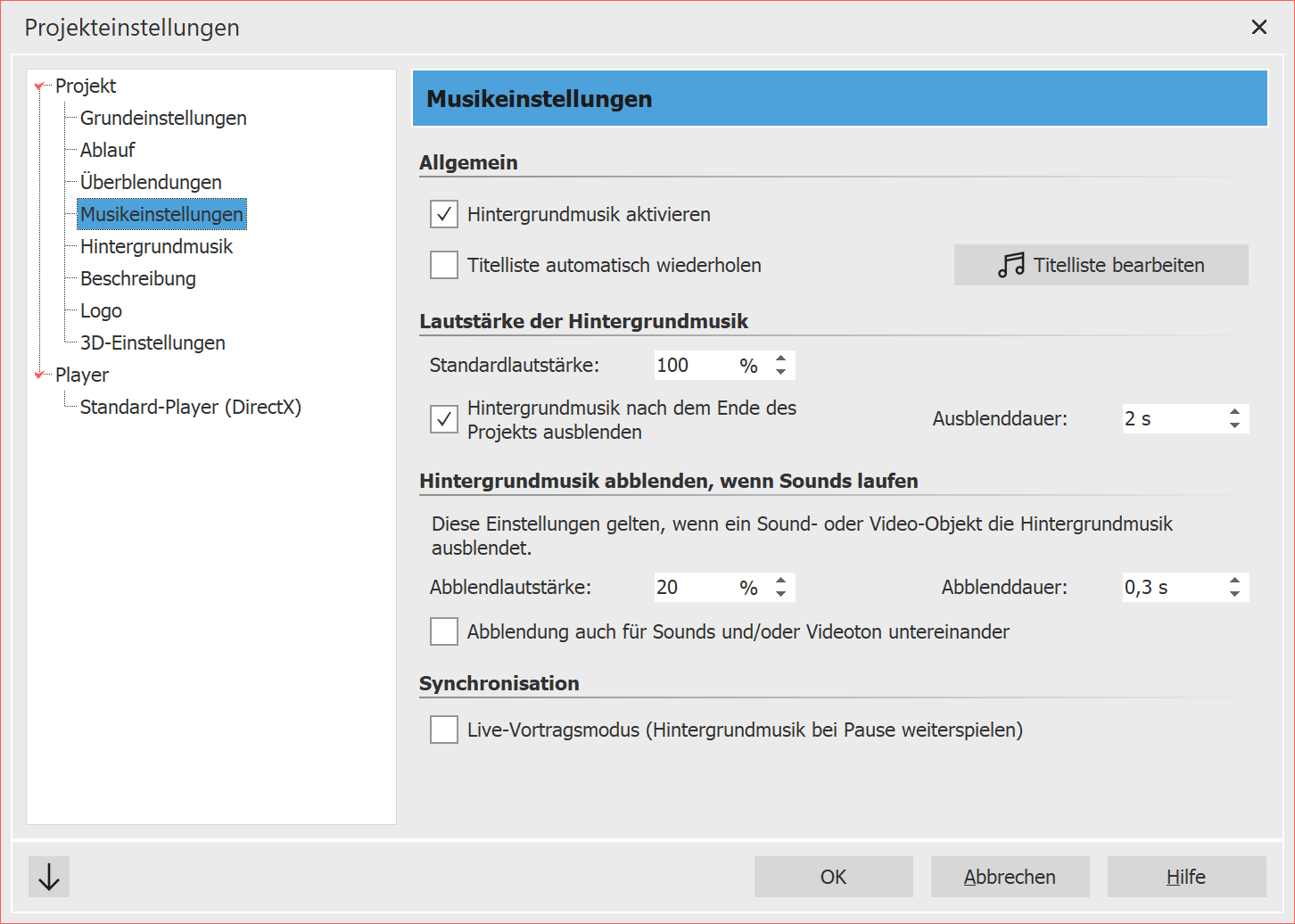Select 3D-Einstellungen in the sidebar
Image resolution: width=1295 pixels, height=924 pixels.
point(153,342)
